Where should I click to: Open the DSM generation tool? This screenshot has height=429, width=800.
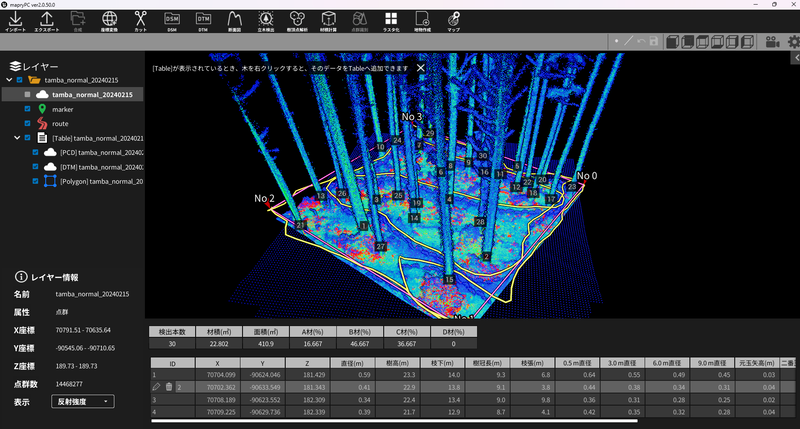(x=172, y=21)
